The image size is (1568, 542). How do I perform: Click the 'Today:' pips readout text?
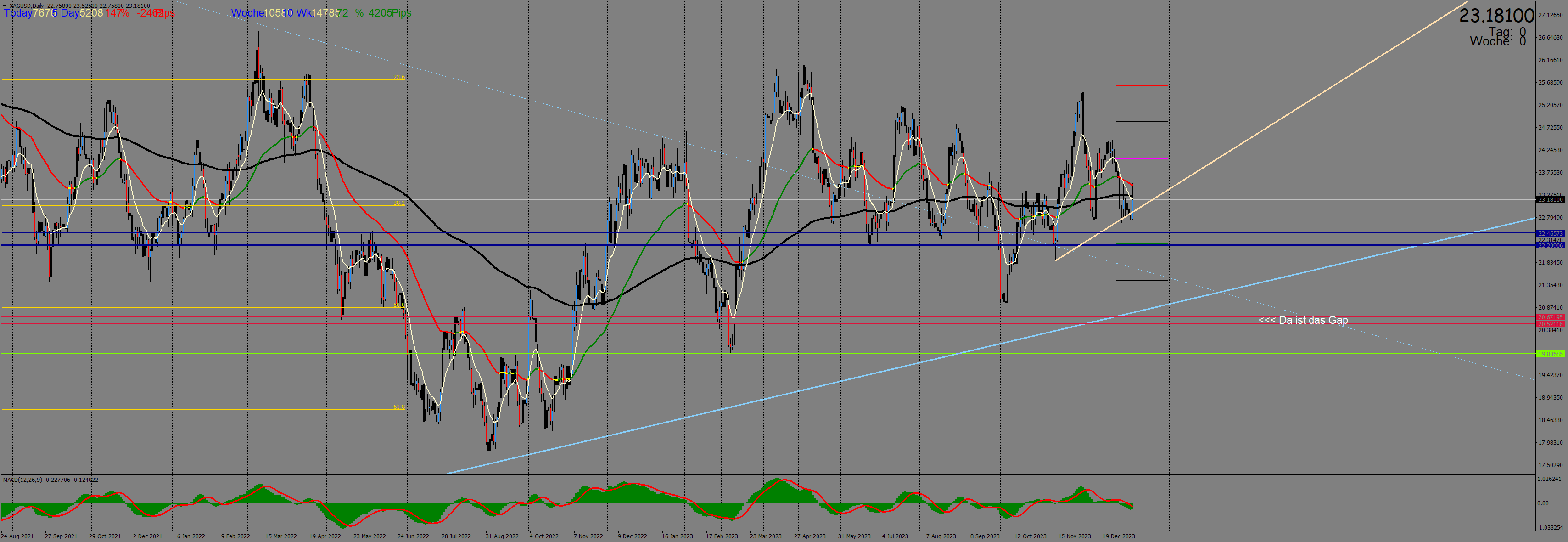click(x=18, y=13)
